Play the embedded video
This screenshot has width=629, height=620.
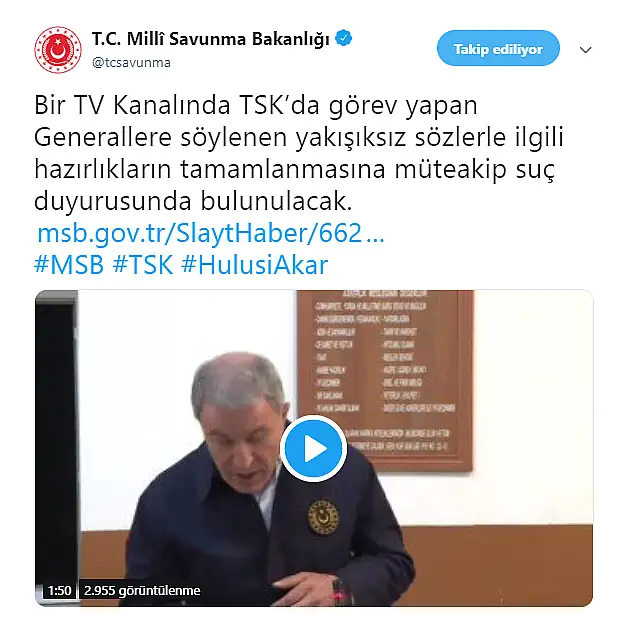[313, 448]
